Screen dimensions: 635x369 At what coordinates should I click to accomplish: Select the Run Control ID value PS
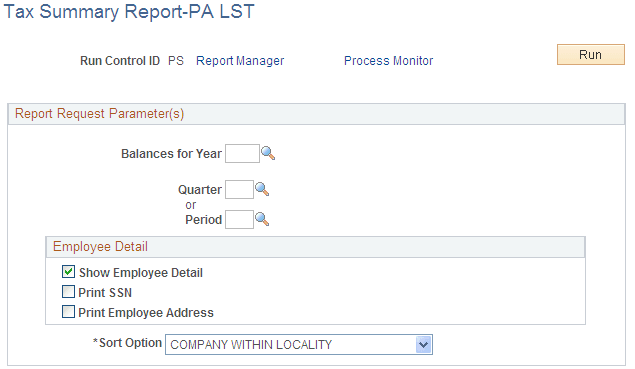click(x=176, y=61)
